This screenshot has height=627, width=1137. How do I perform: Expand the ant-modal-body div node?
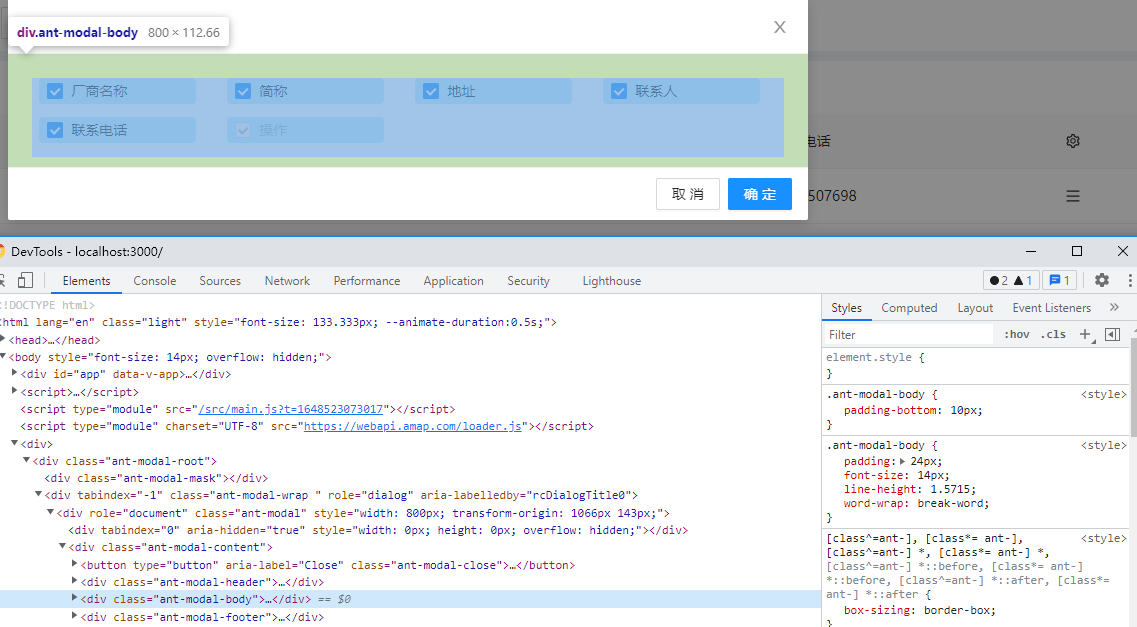point(75,598)
